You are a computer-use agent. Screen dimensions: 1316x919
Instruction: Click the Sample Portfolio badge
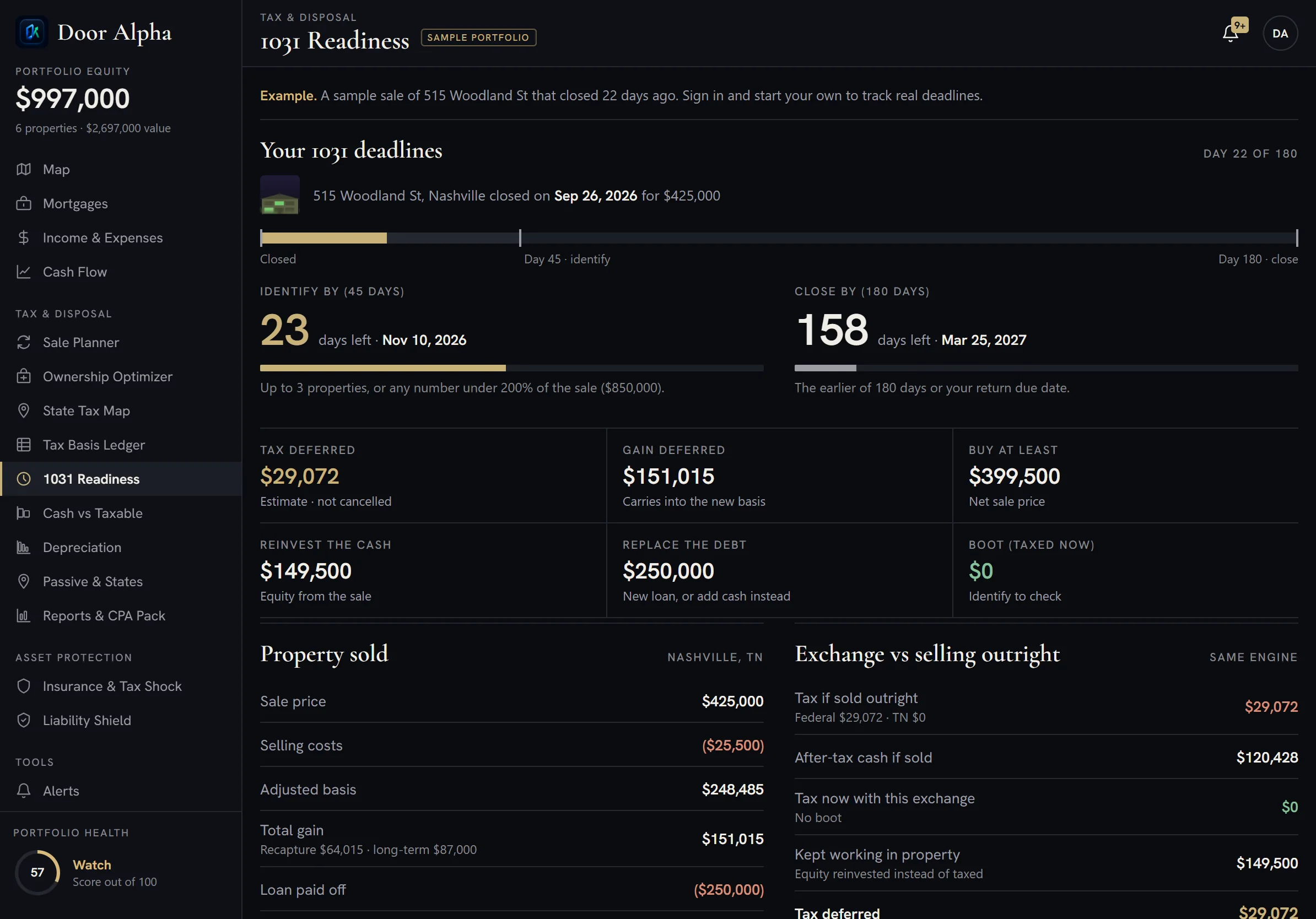tap(478, 38)
